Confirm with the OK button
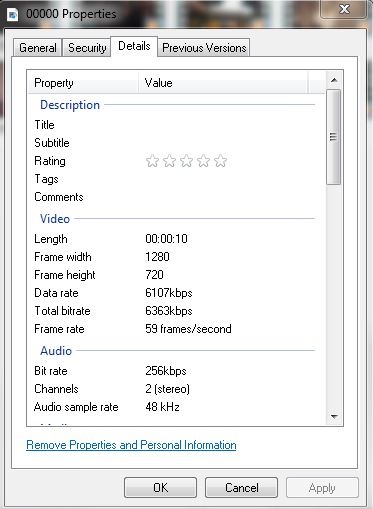This screenshot has height=509, width=373. tap(160, 488)
